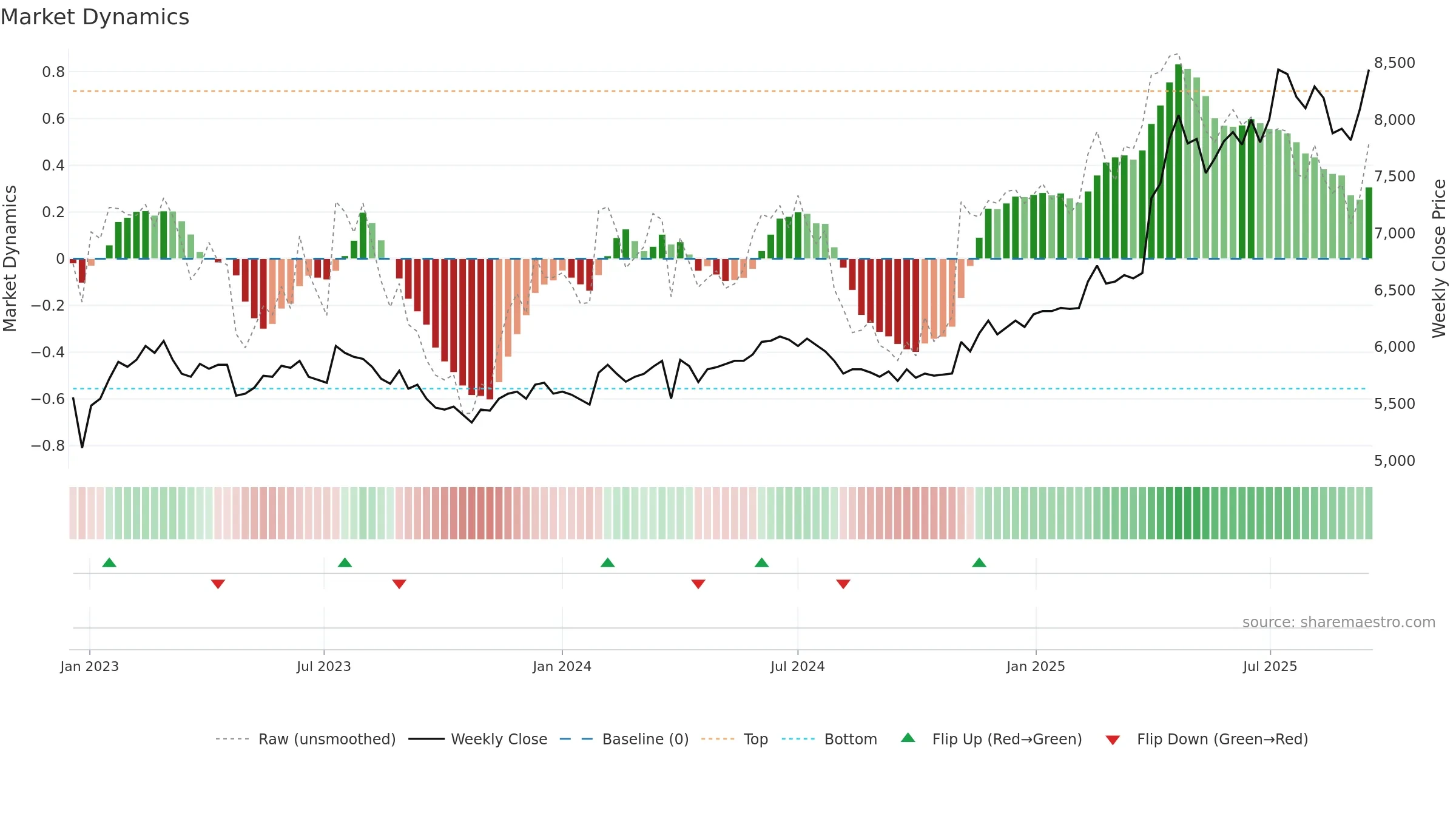Viewport: 1456px width, 819px height.
Task: Toggle the Top legend entry
Action: point(734,739)
